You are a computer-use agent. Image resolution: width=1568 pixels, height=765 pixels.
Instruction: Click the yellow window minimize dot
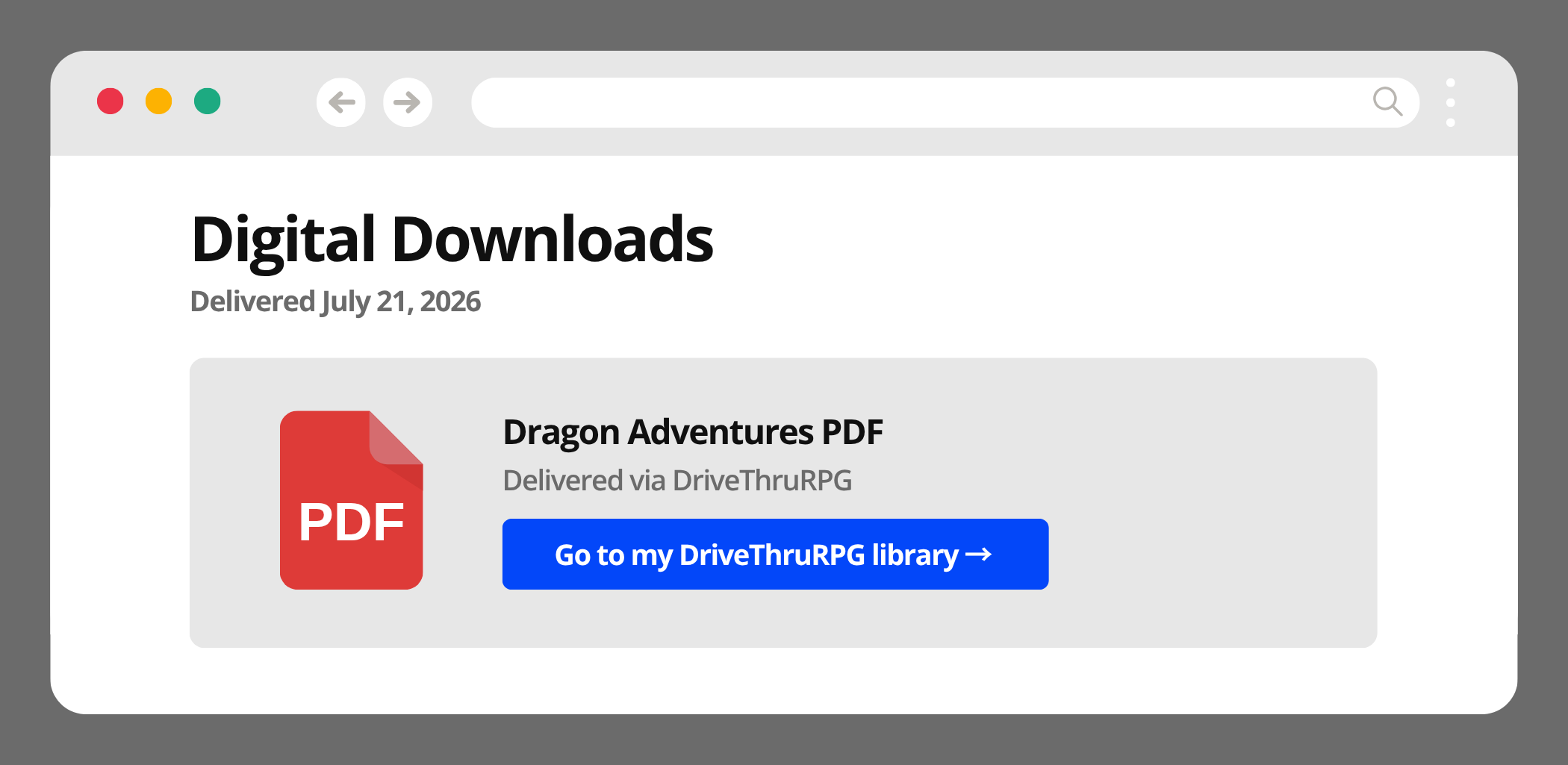click(159, 102)
